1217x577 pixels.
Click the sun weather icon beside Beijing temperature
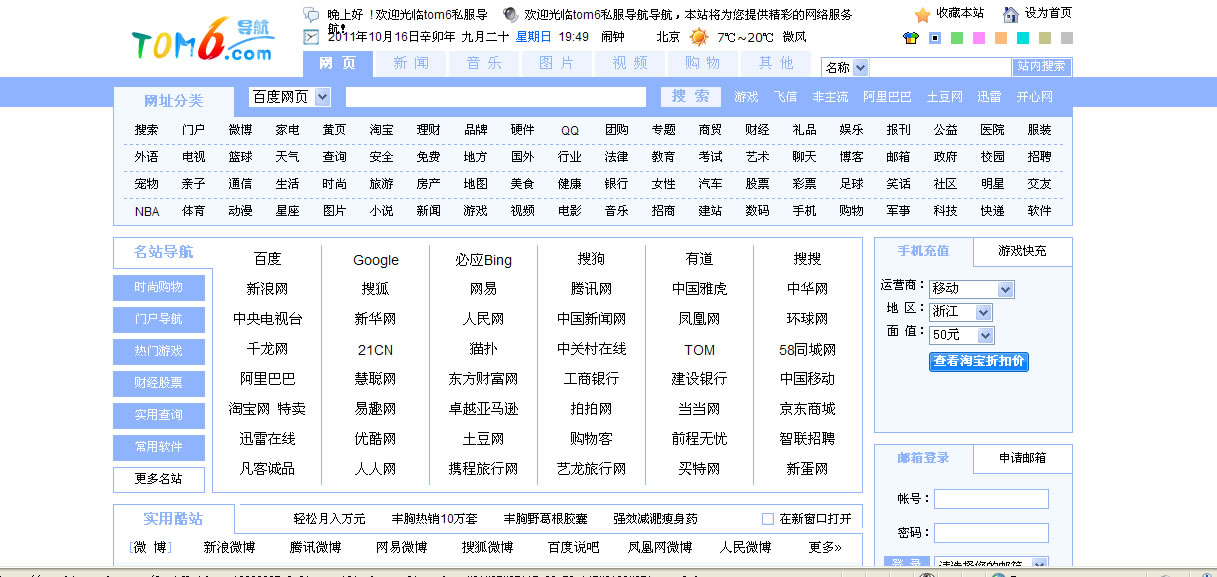click(x=698, y=36)
